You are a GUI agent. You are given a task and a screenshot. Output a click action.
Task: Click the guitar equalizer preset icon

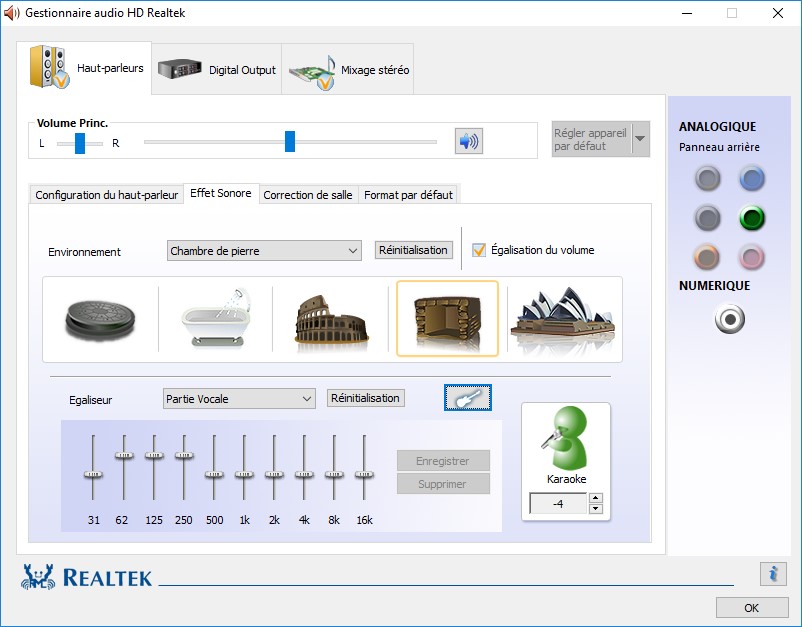468,398
